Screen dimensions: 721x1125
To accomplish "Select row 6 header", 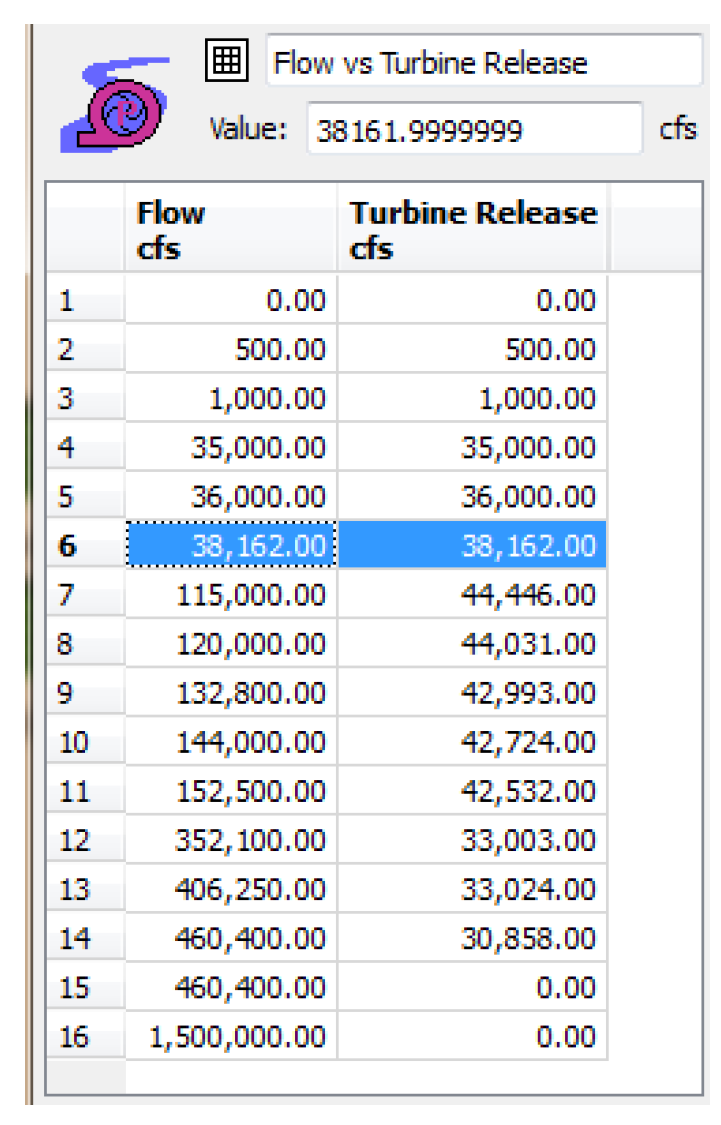I will (85, 546).
